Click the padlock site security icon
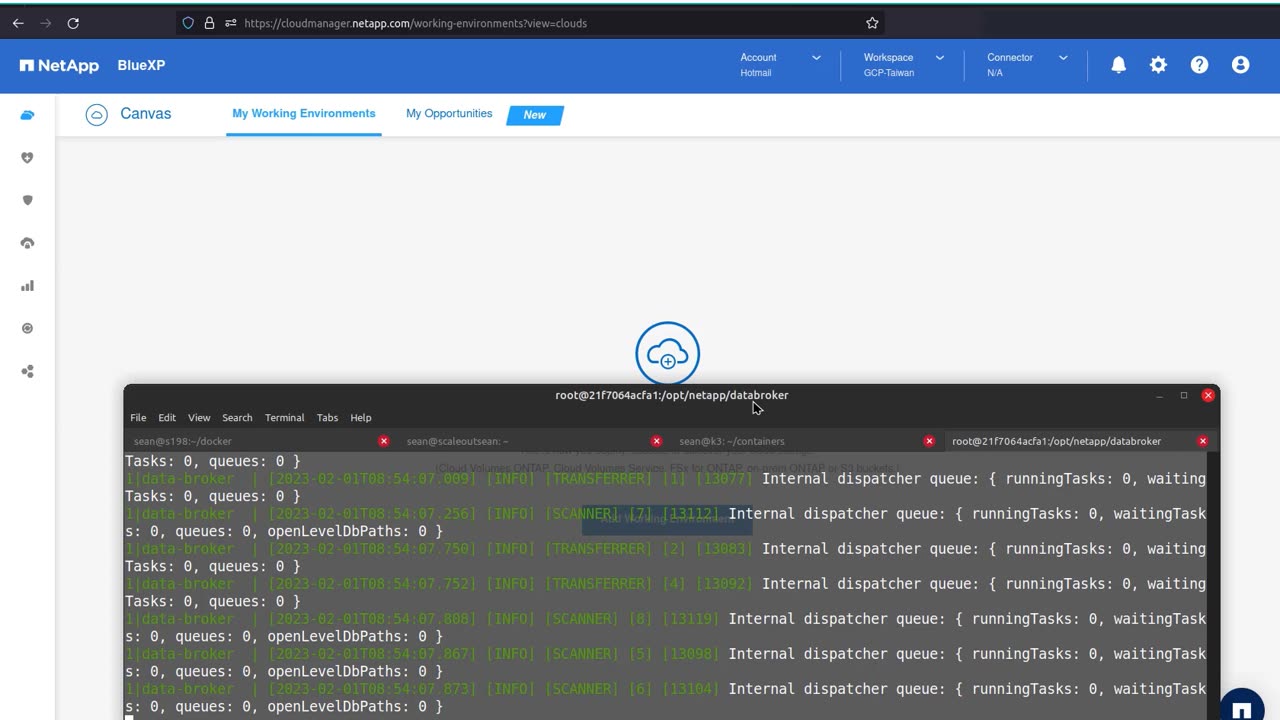Screen dimensions: 1280x720 tap(209, 23)
